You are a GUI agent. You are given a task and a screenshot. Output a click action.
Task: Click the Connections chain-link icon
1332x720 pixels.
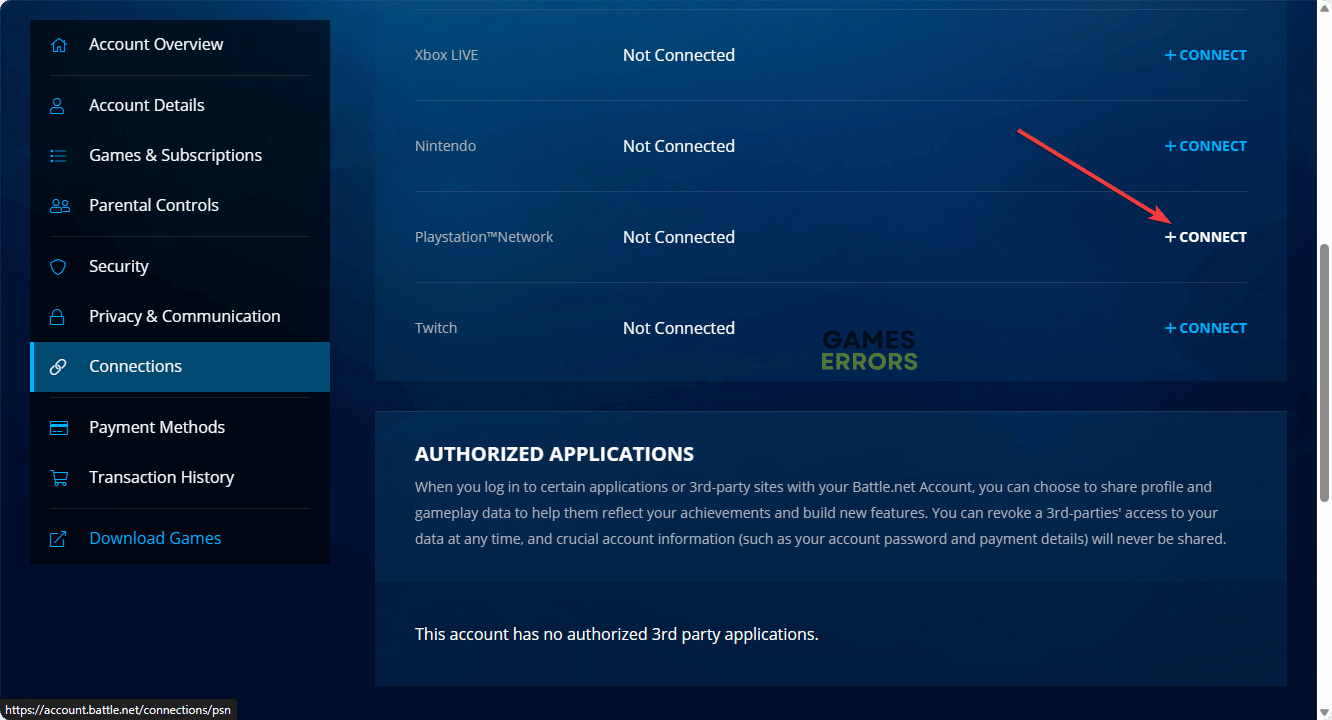pyautogui.click(x=58, y=367)
